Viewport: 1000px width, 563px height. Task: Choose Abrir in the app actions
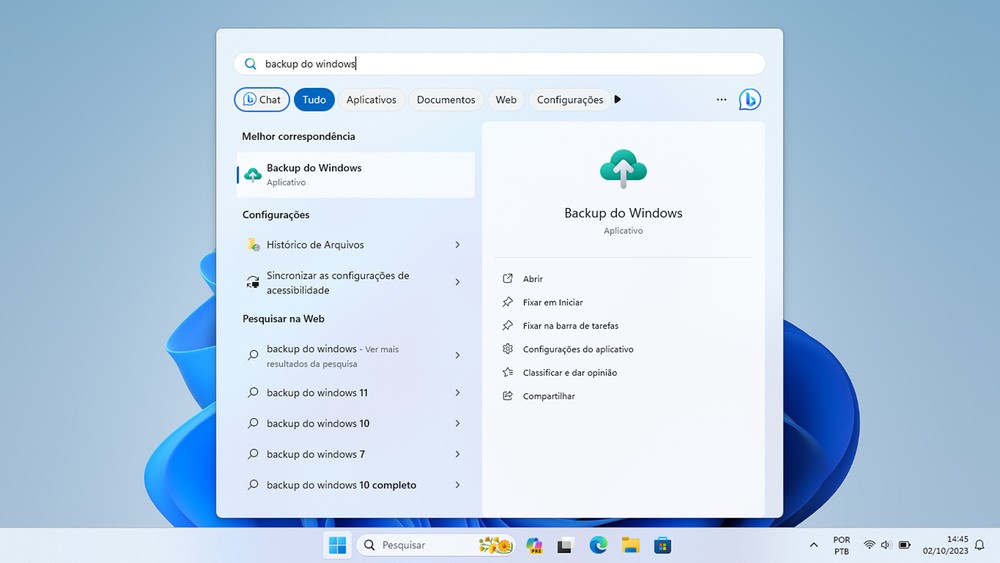click(x=533, y=279)
